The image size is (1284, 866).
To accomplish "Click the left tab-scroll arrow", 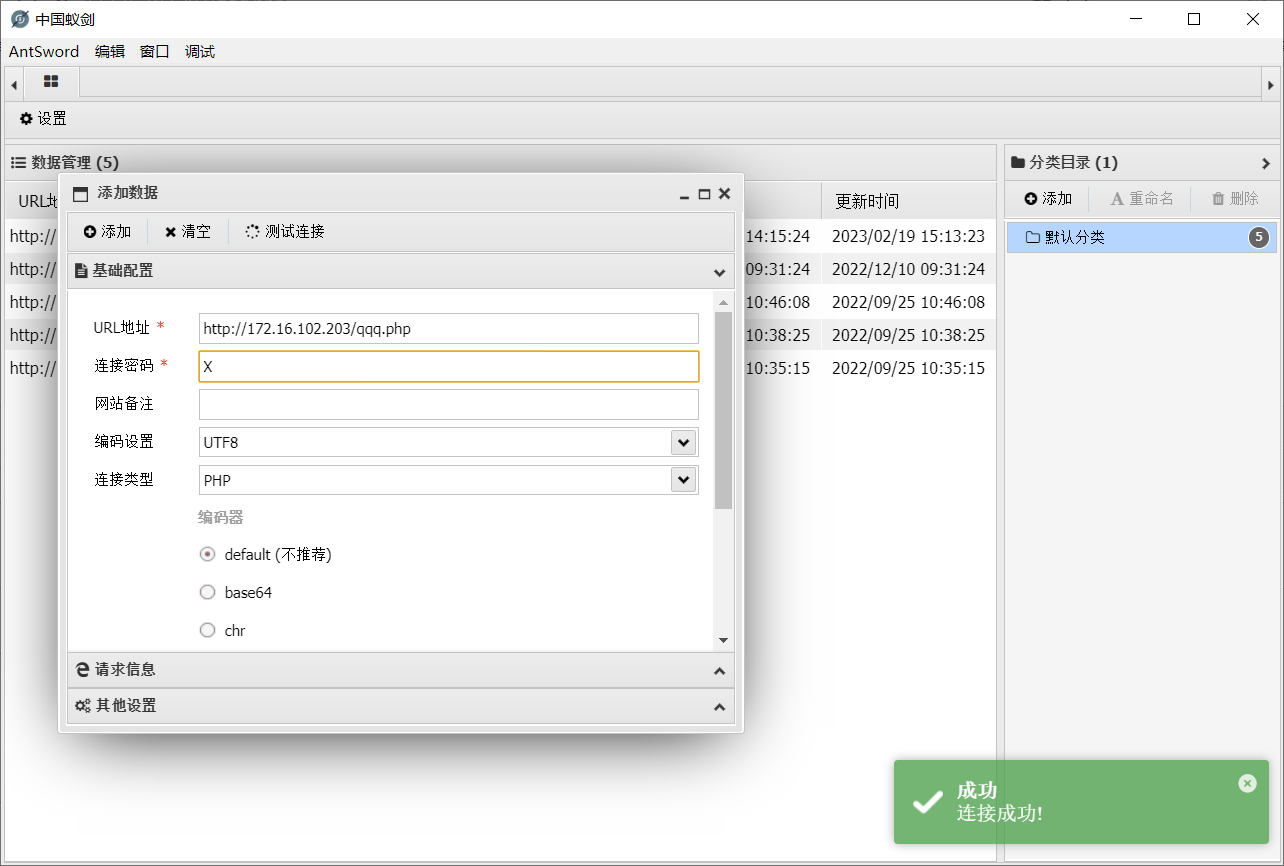I will tap(14, 86).
